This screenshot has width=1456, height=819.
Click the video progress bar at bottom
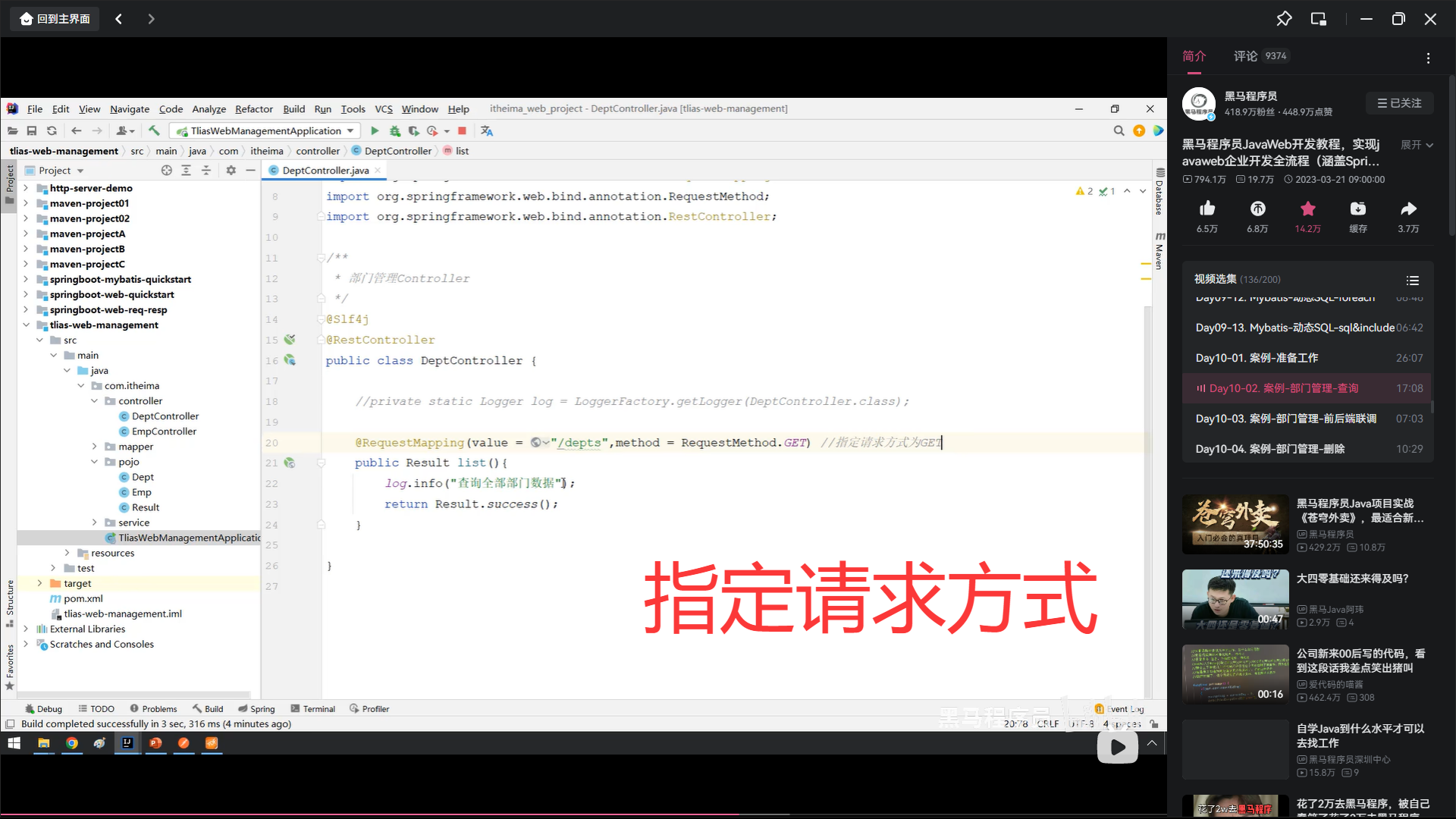pos(582,816)
